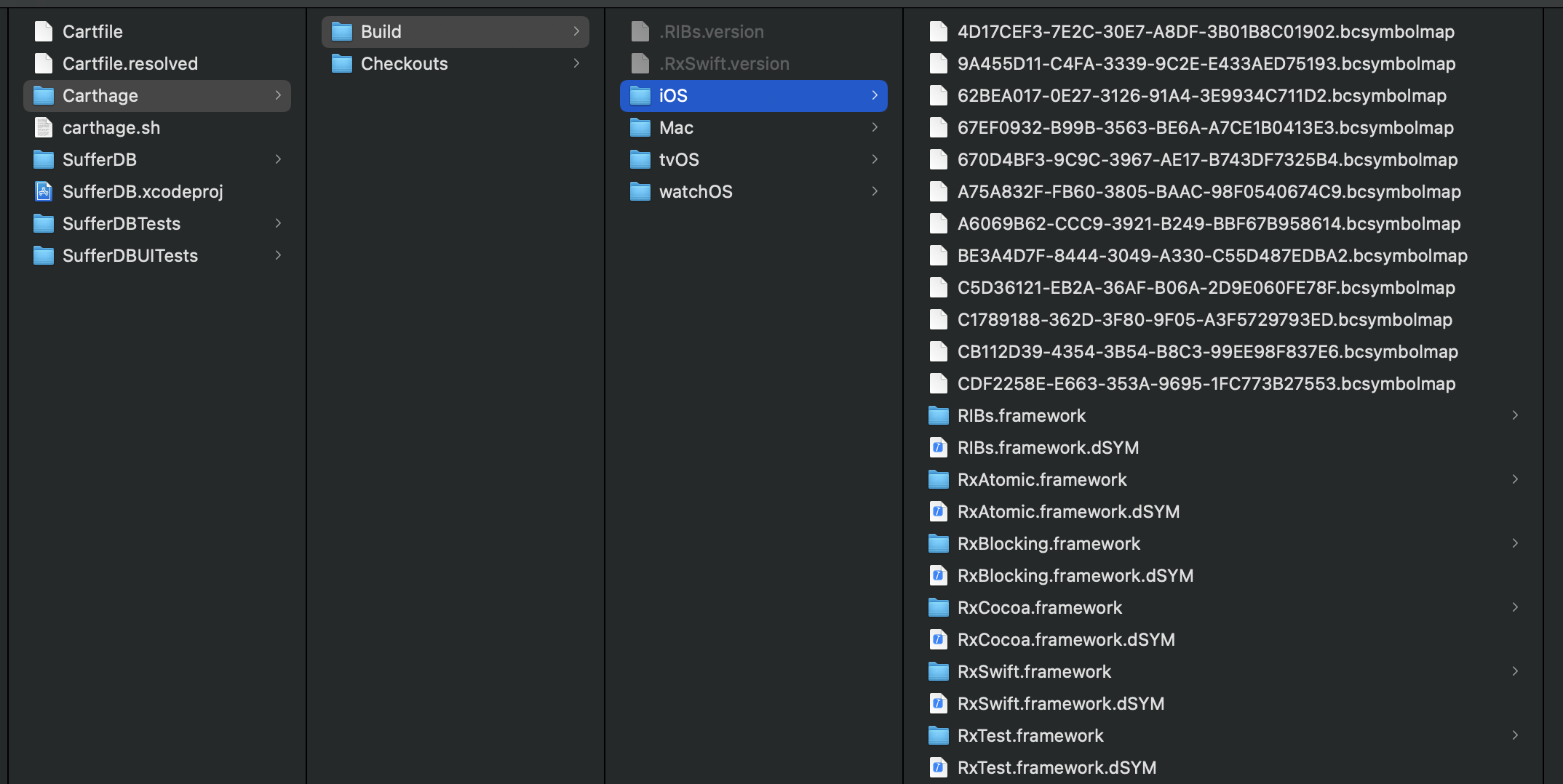The width and height of the screenshot is (1563, 784).
Task: Click the Build folder icon
Action: [342, 31]
